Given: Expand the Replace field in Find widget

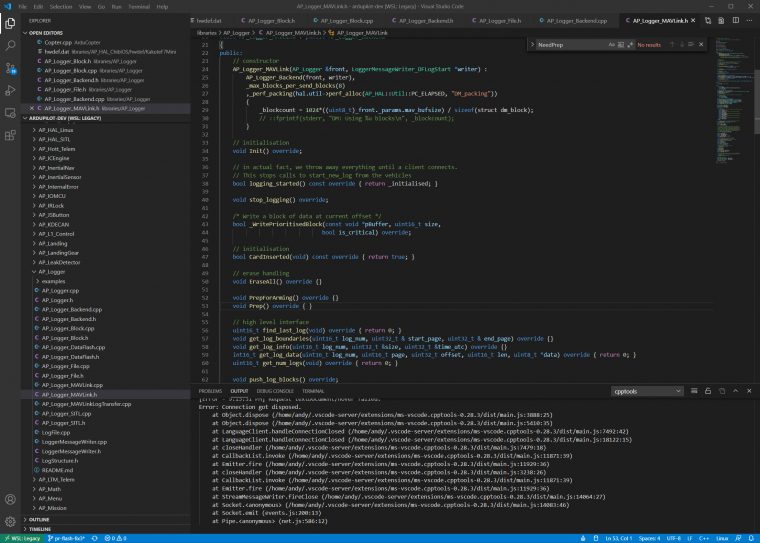Looking at the screenshot, I should click(532, 45).
